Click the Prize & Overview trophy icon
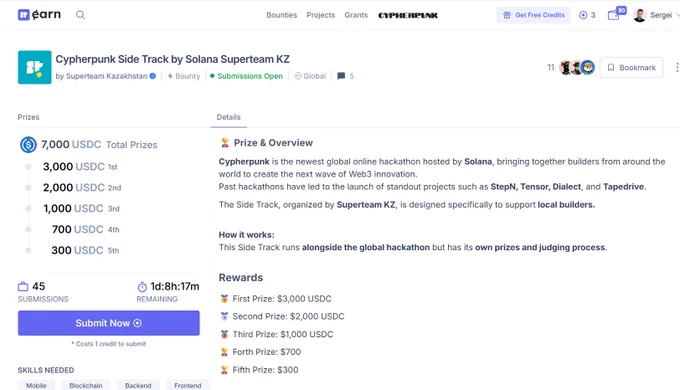Image resolution: width=680 pixels, height=390 pixels. 225,142
